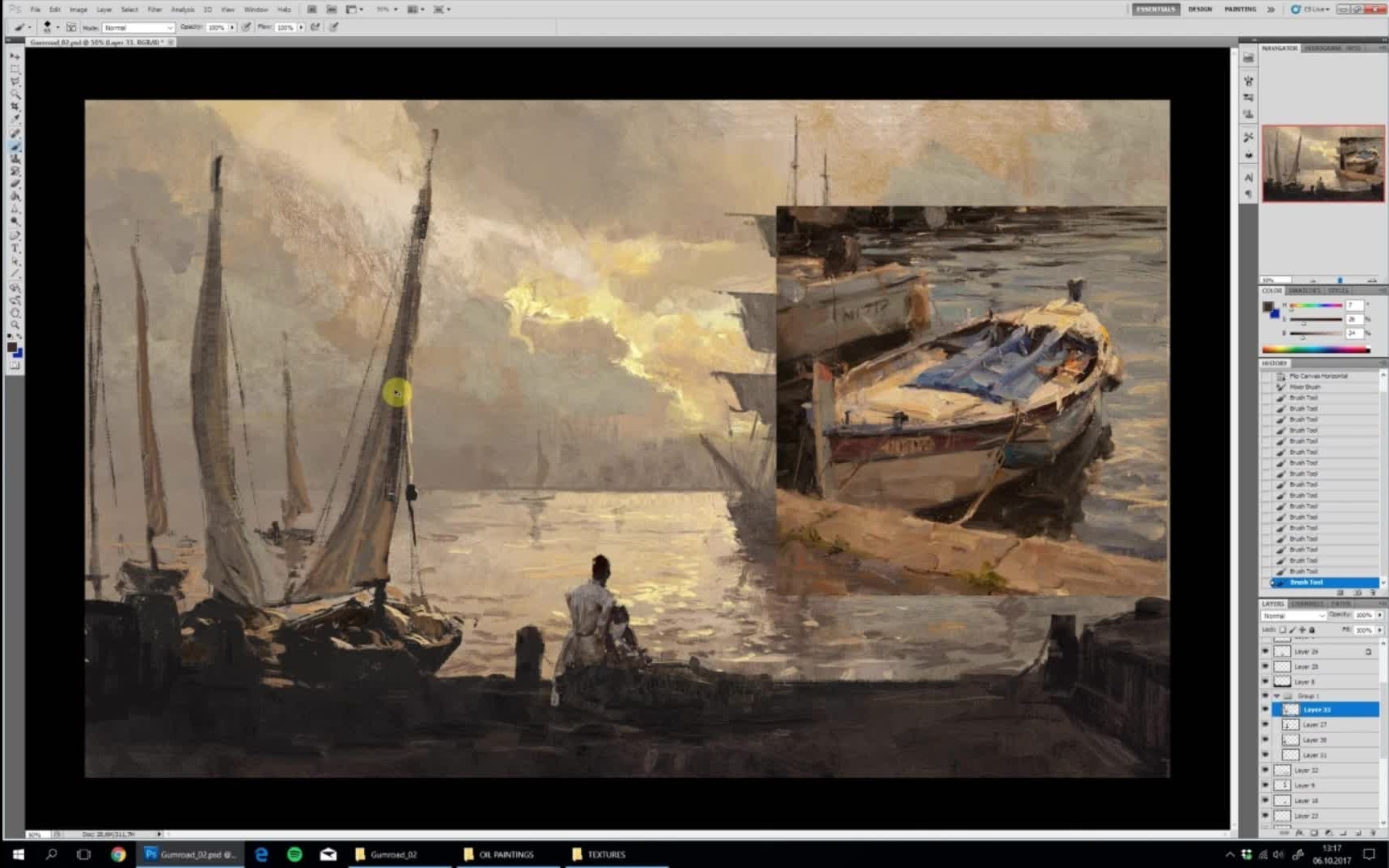Delete the layer with the trash icon

click(x=1374, y=833)
